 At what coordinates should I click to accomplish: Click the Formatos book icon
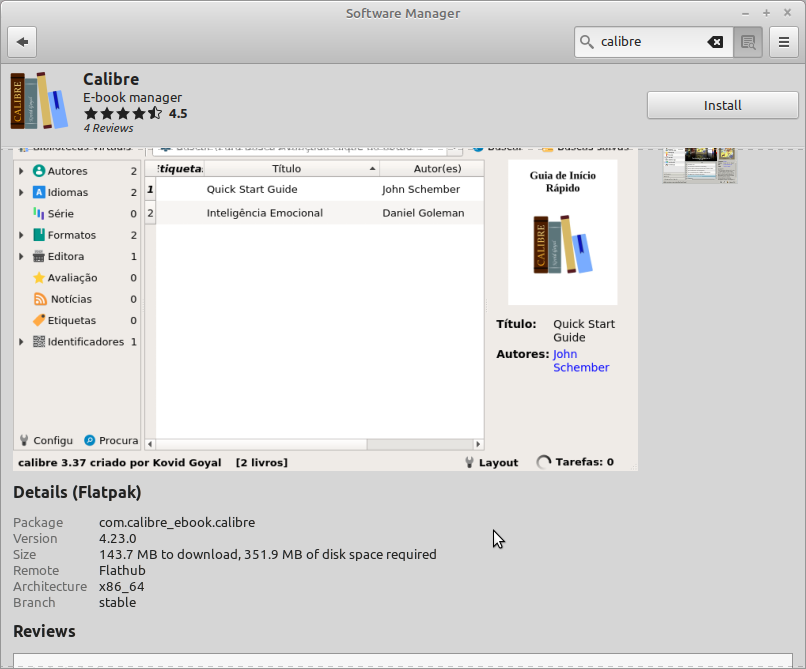(x=39, y=235)
